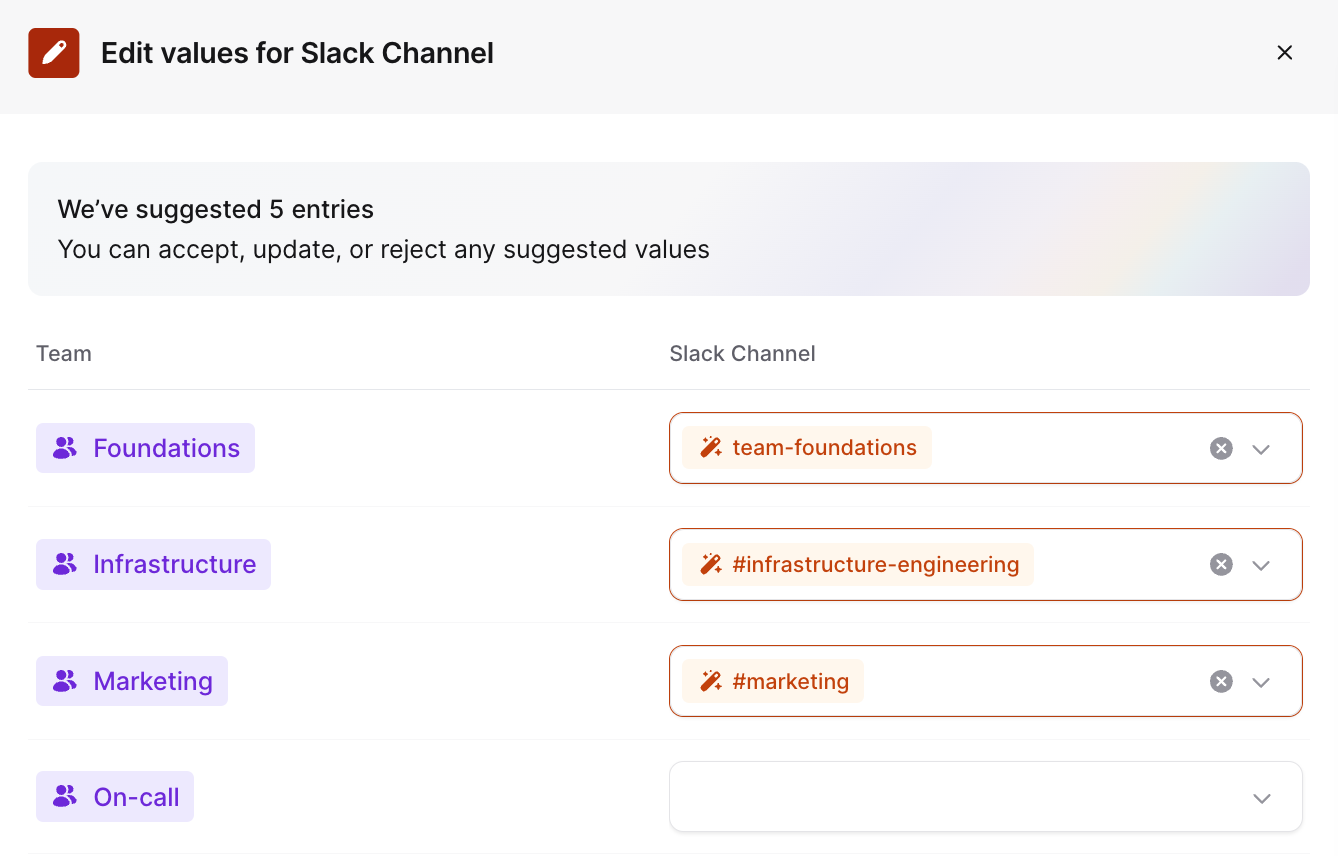This screenshot has width=1338, height=856.
Task: Click the people icon beside On-call
Action: 65,797
